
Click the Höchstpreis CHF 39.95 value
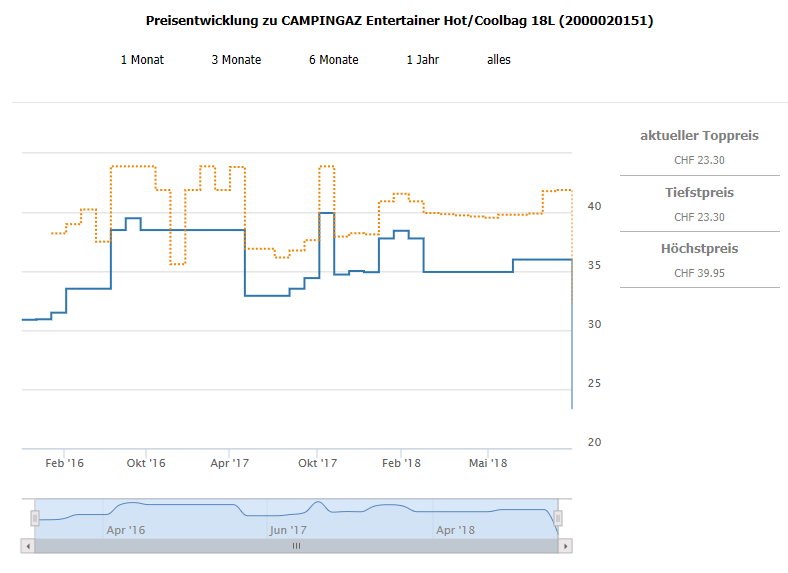point(699,273)
